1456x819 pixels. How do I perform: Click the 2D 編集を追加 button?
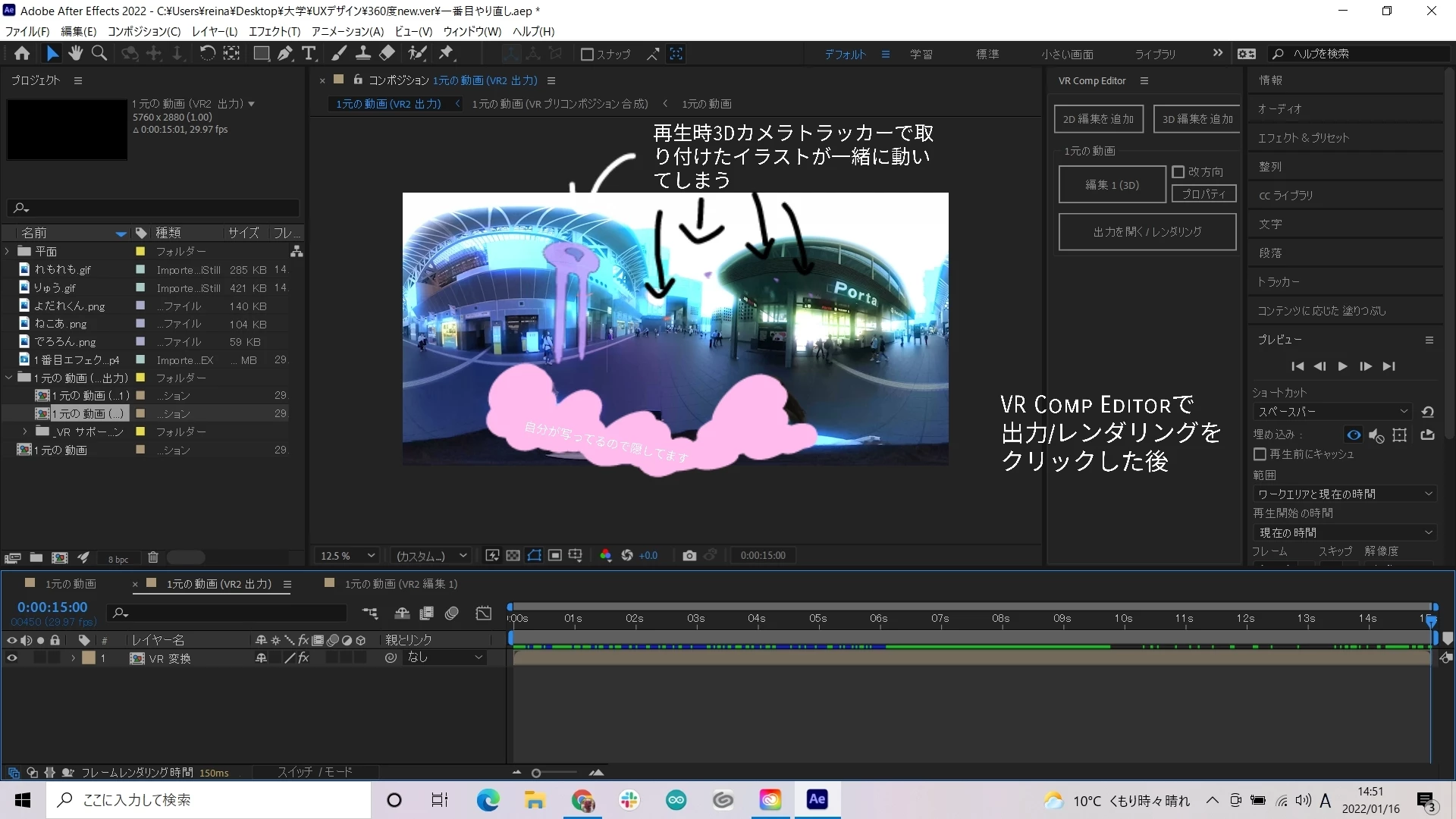point(1098,119)
